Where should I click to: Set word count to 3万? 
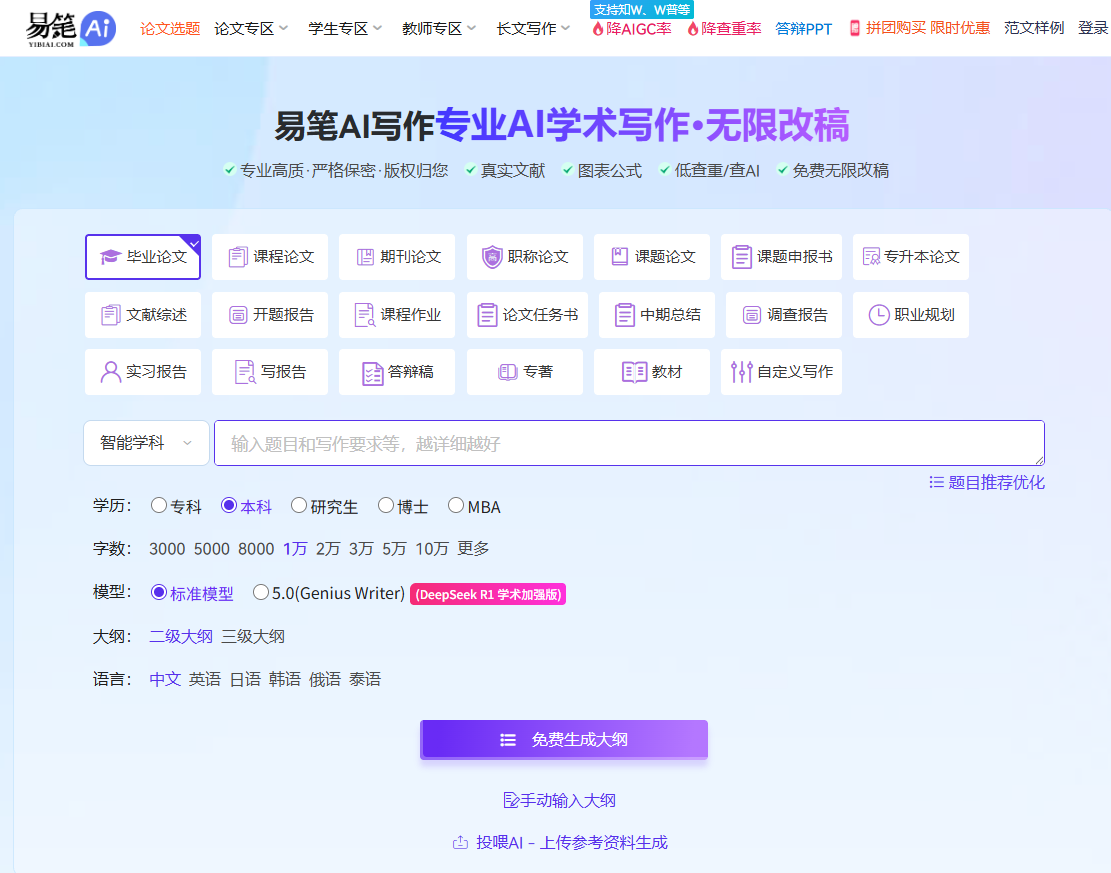(361, 549)
